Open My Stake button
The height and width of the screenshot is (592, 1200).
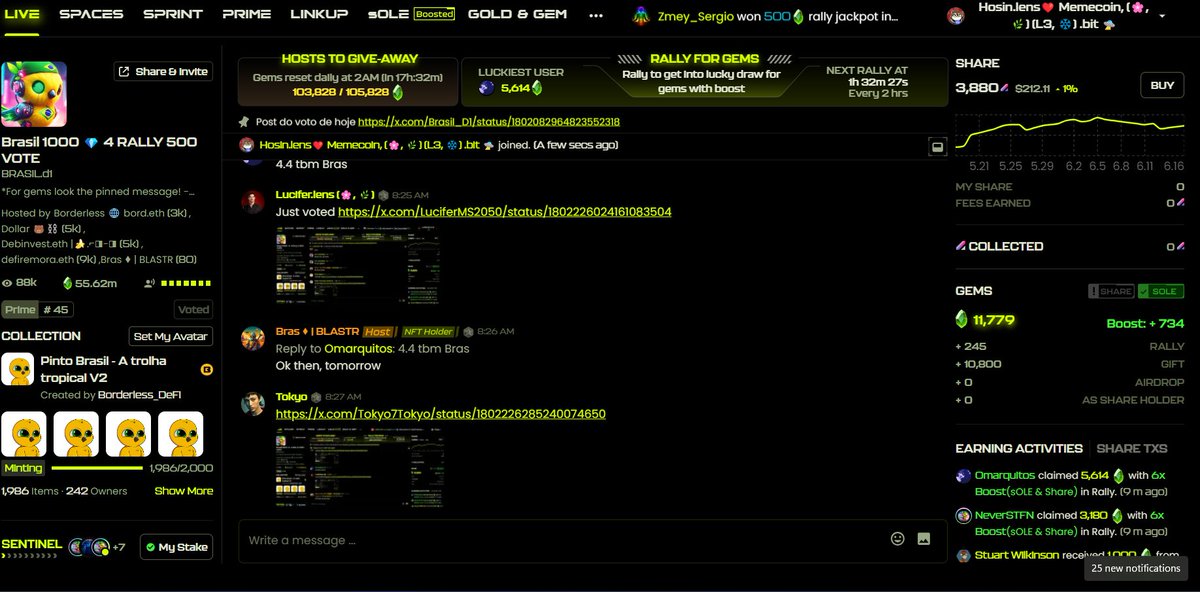[176, 547]
